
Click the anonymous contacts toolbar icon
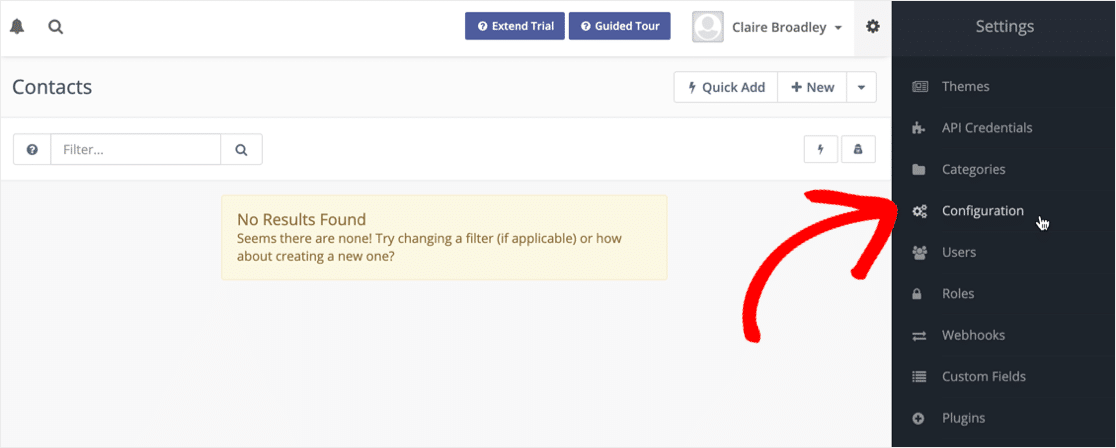(858, 150)
